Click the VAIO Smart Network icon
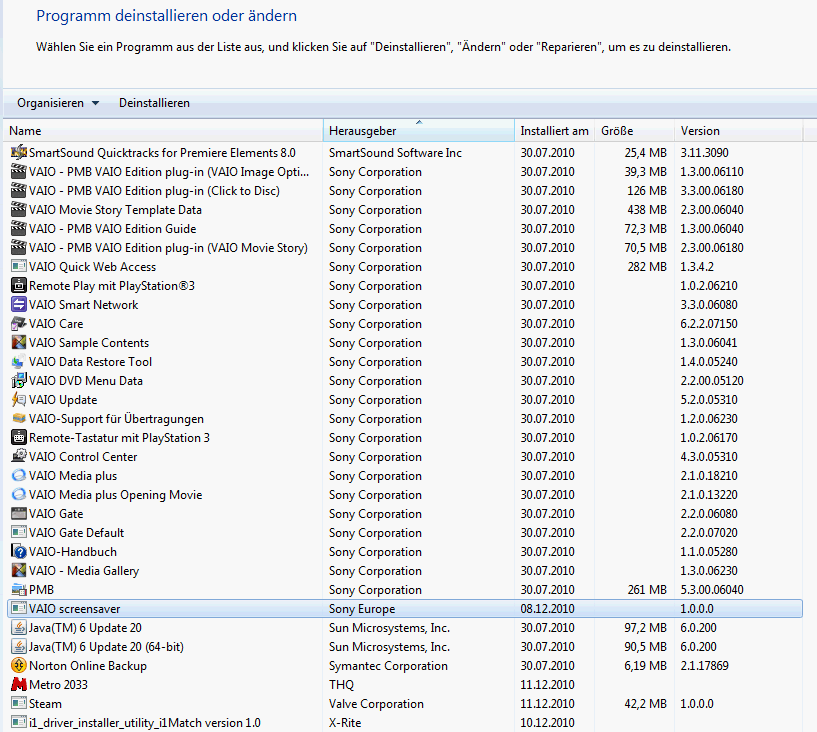Screen dimensions: 817x732 coord(19,305)
